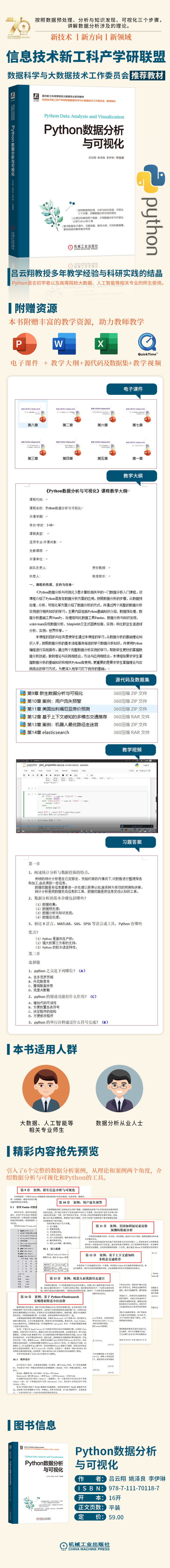Click the 正文页数 label in book info

click(x=90, y=1507)
